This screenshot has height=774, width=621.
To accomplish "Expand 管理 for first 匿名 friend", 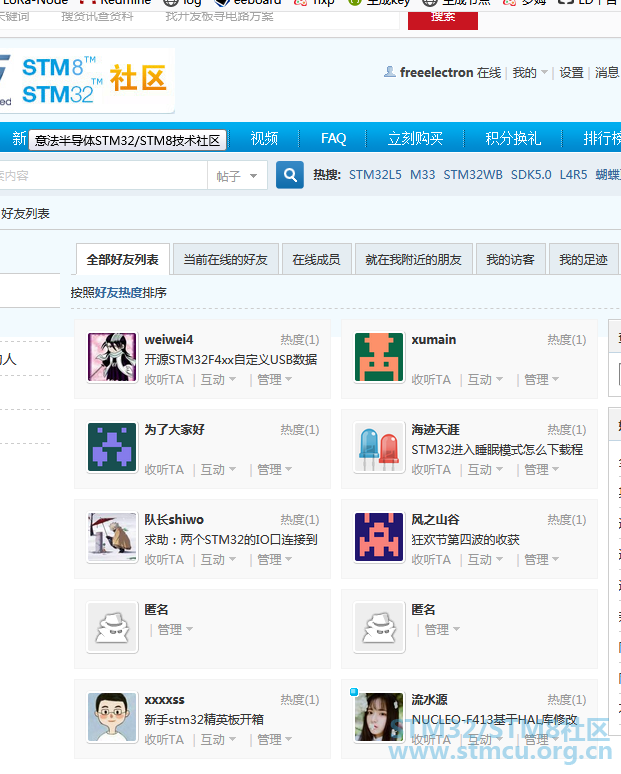I will pos(175,630).
